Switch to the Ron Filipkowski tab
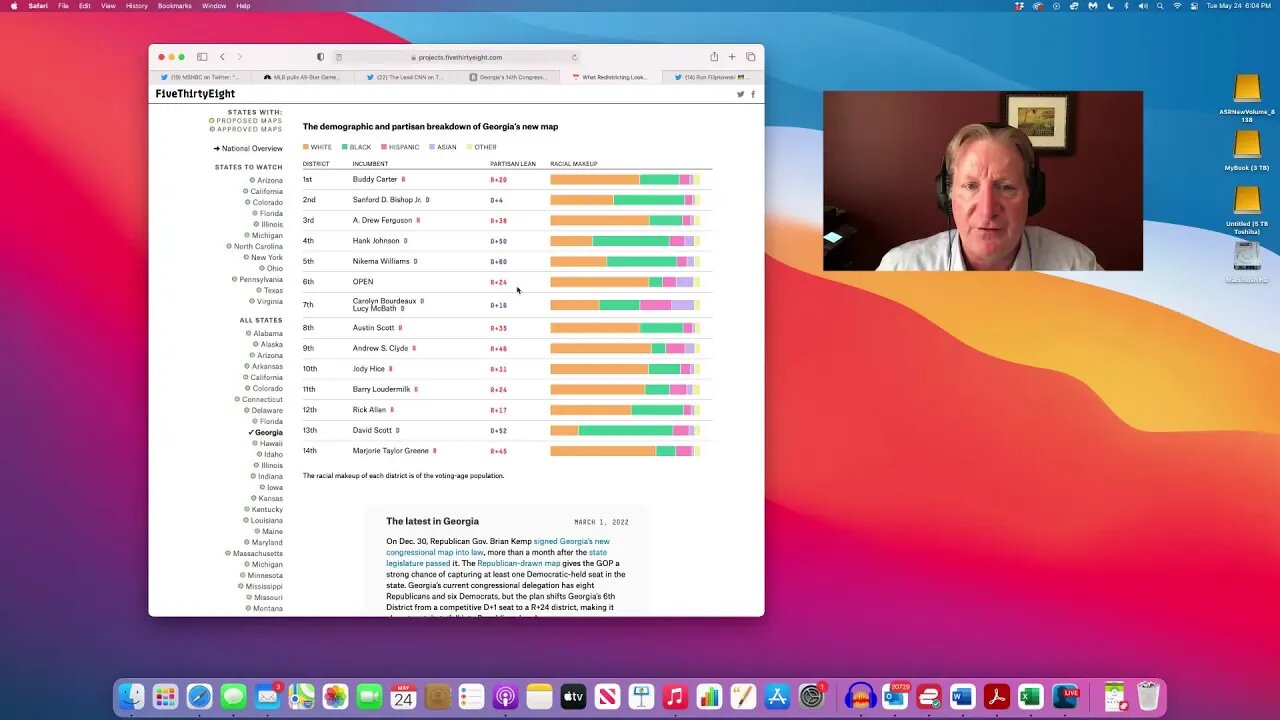The image size is (1280, 720). click(715, 77)
